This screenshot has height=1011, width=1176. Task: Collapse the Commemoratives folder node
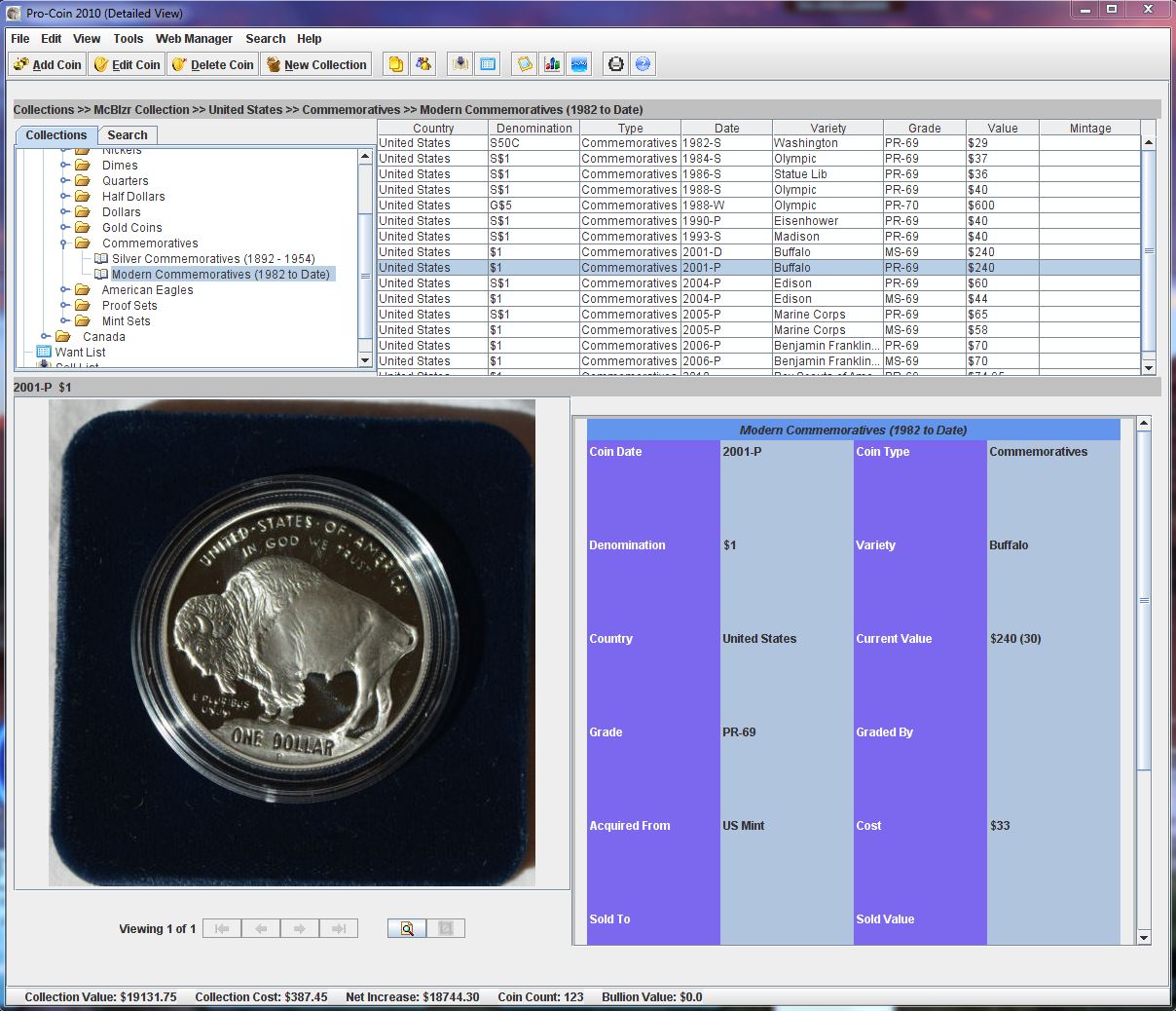coord(64,243)
